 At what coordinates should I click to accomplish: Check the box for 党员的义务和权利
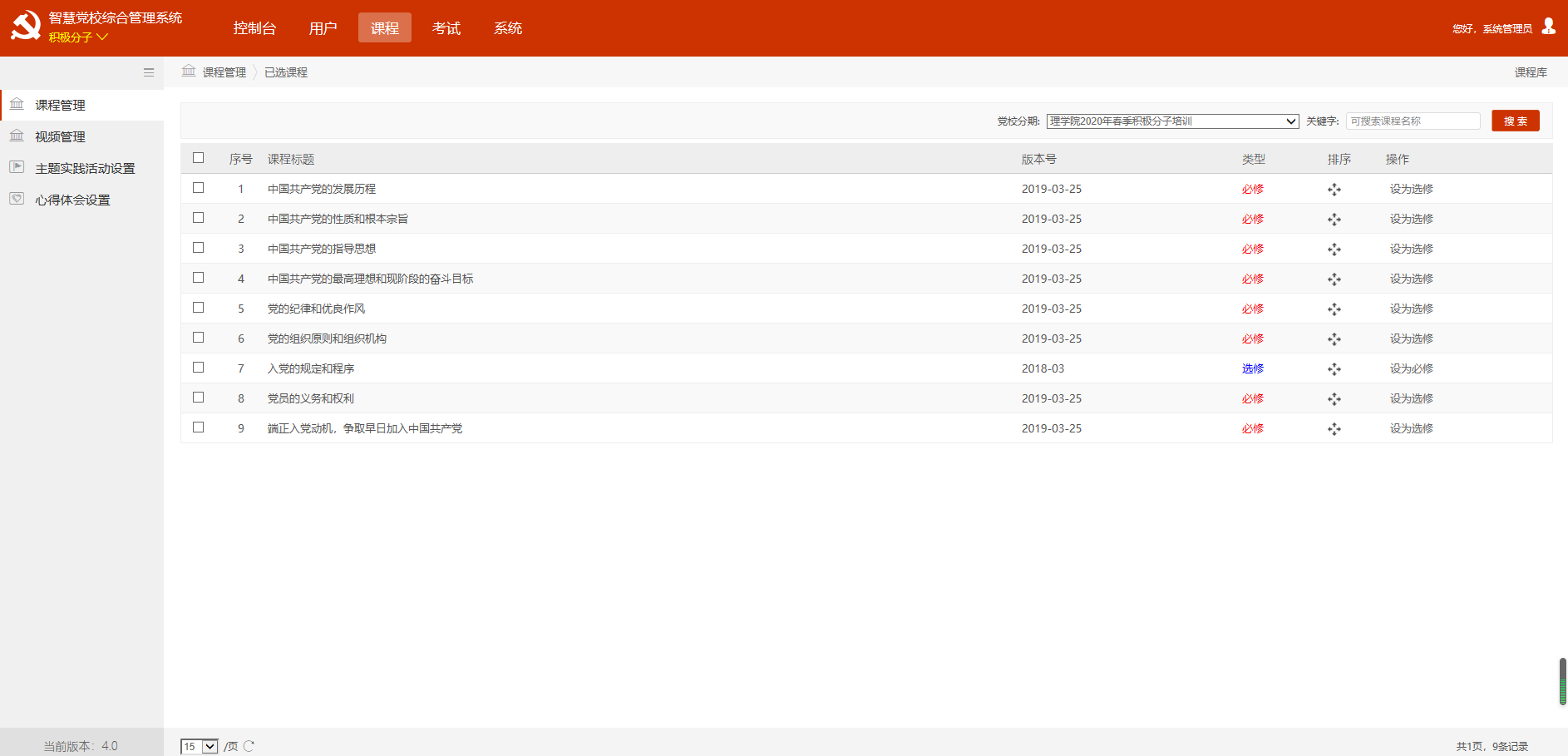coord(198,398)
